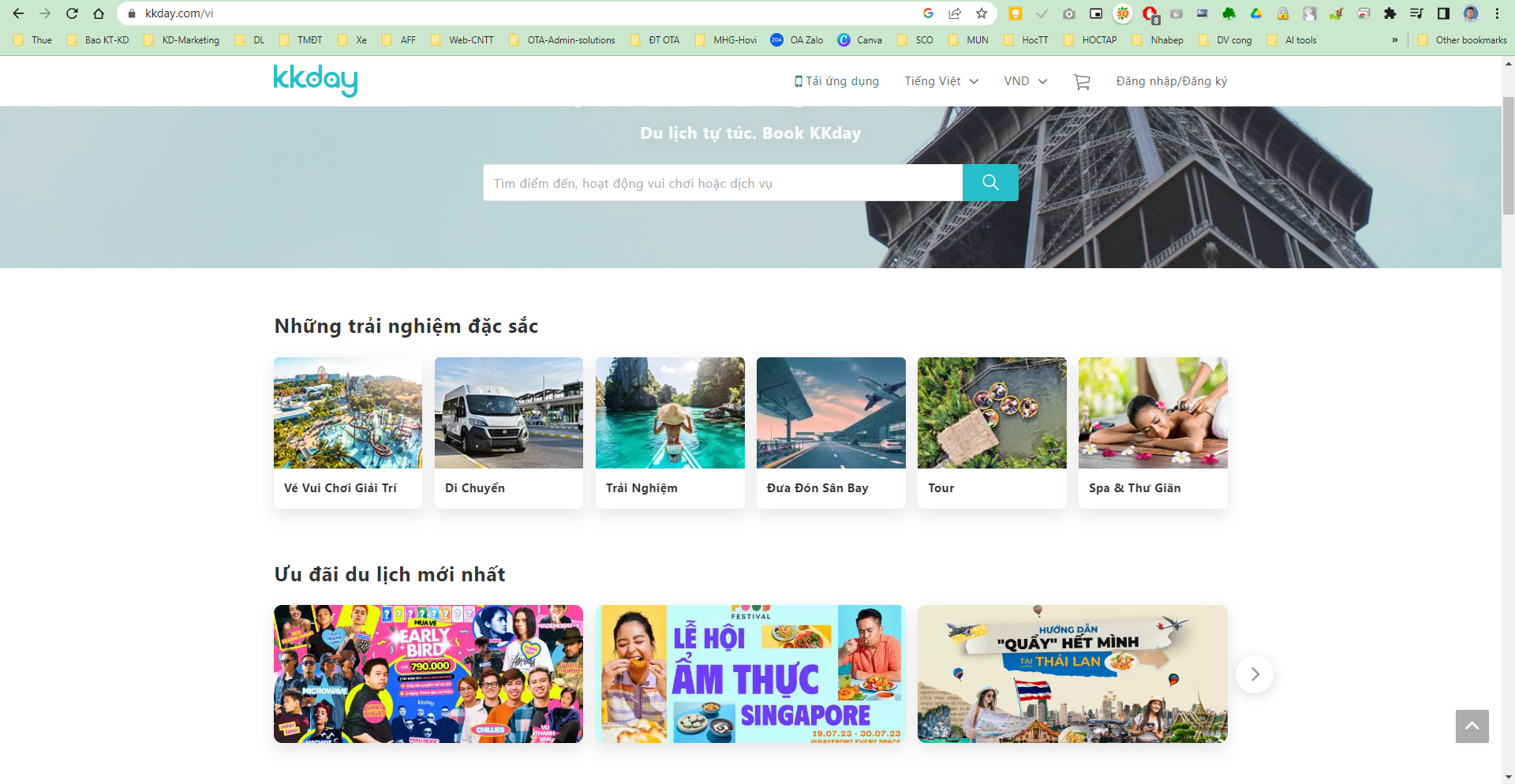Advance the promo carousel with next arrow
Screen dimensions: 1515x784
[1255, 674]
